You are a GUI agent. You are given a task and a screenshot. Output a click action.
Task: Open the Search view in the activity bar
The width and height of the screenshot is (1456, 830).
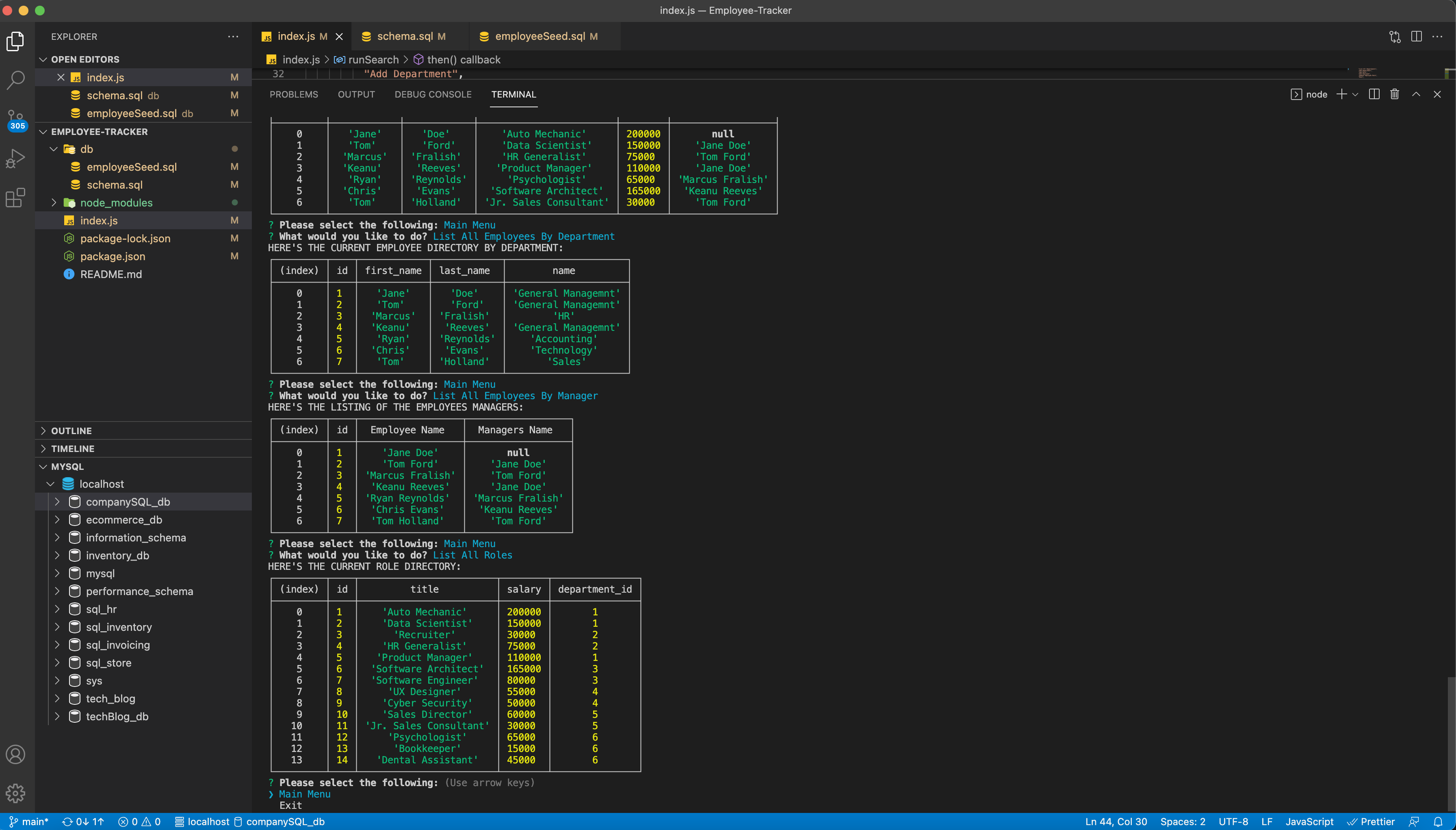[x=15, y=80]
